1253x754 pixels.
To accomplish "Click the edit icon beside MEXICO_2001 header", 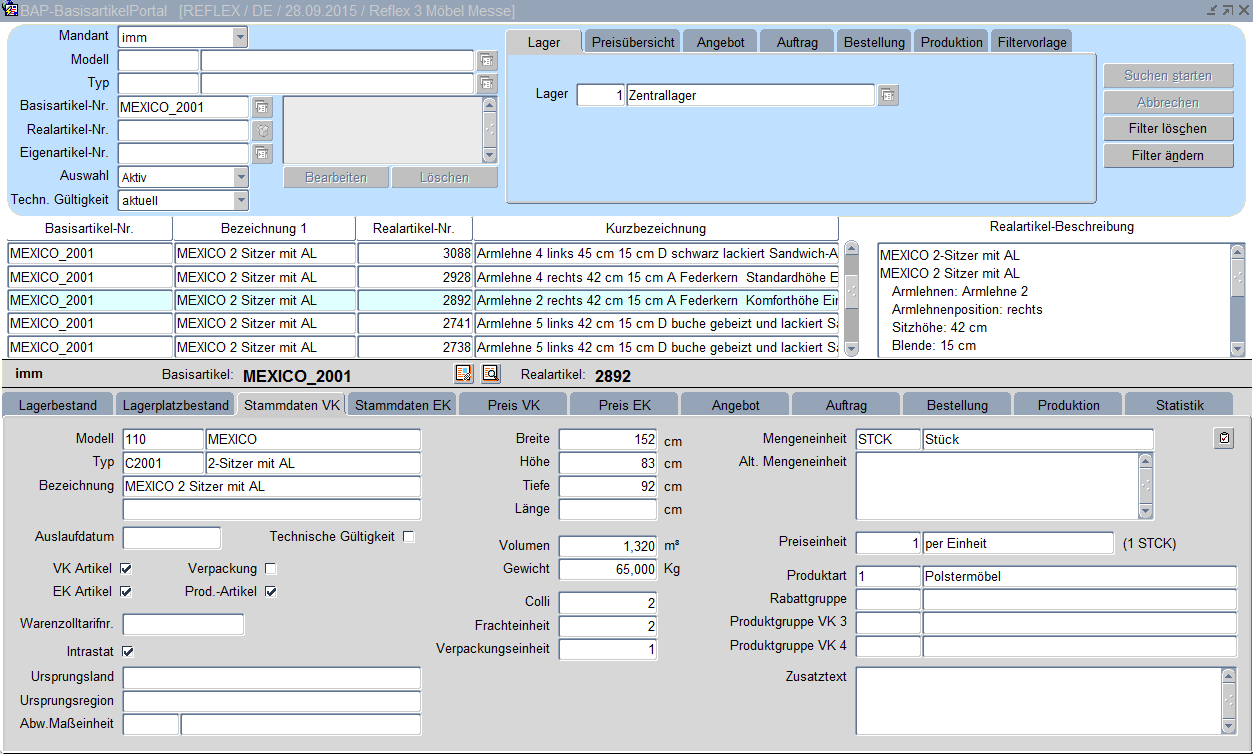I will [x=463, y=374].
